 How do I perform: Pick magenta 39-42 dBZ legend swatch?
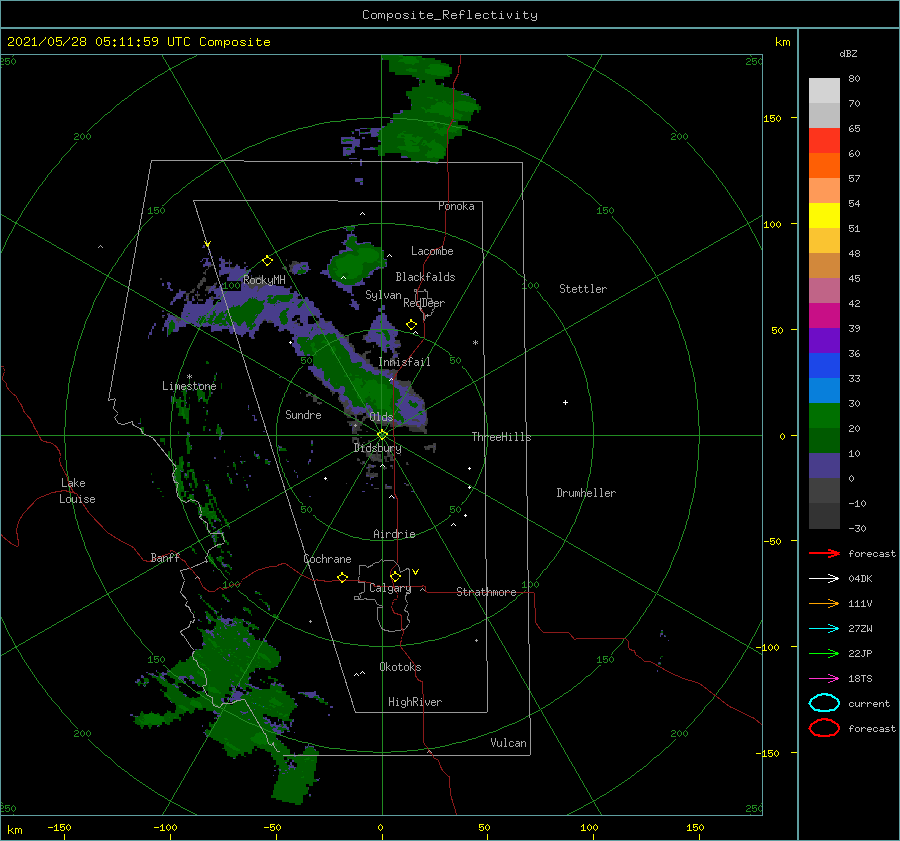[x=824, y=316]
